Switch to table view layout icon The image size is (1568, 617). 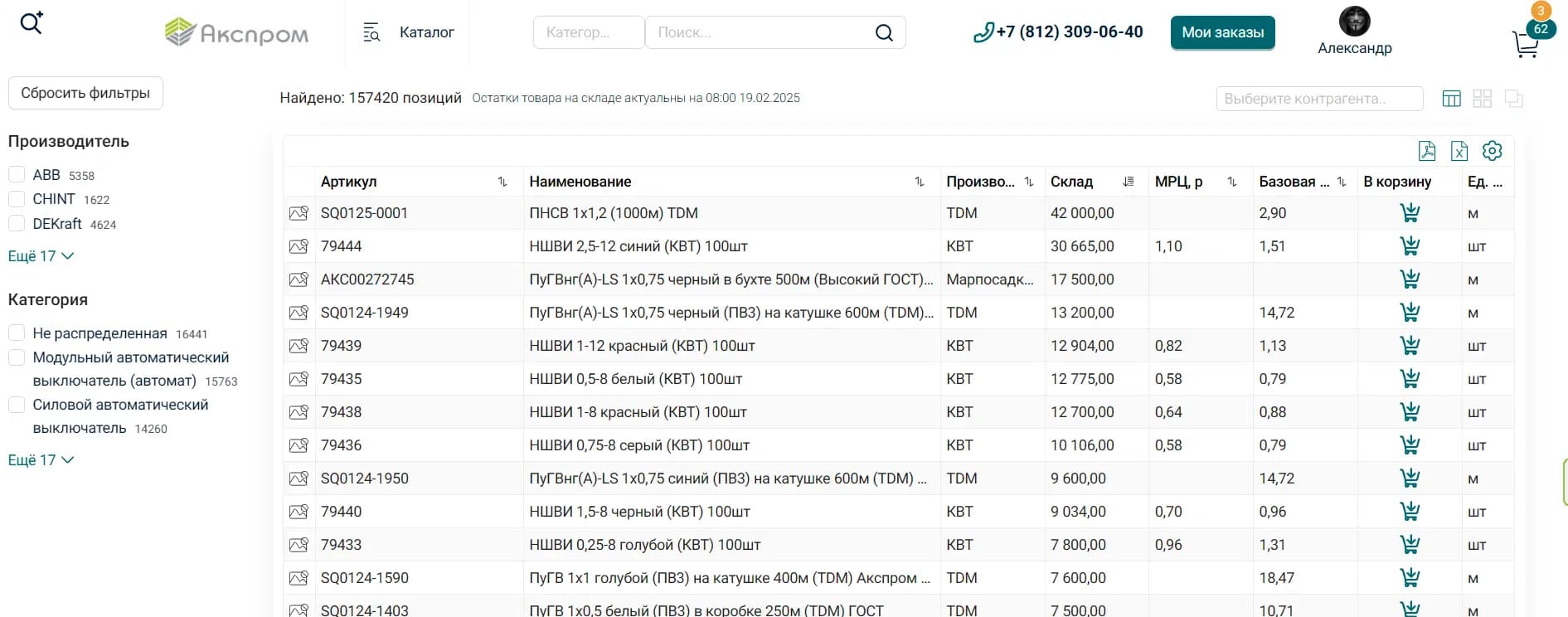[1451, 99]
